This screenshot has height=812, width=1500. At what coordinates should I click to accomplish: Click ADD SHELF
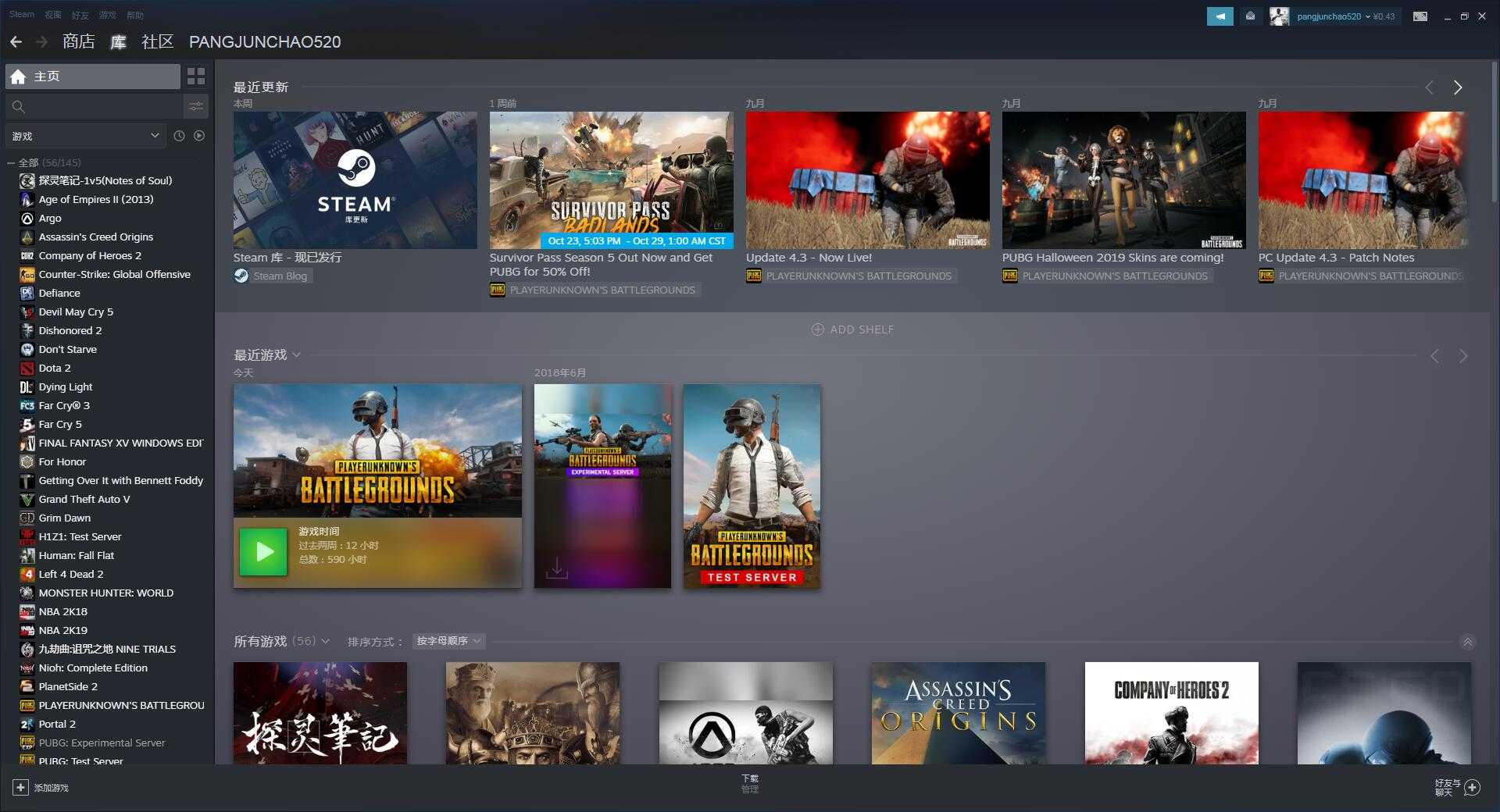coord(852,329)
